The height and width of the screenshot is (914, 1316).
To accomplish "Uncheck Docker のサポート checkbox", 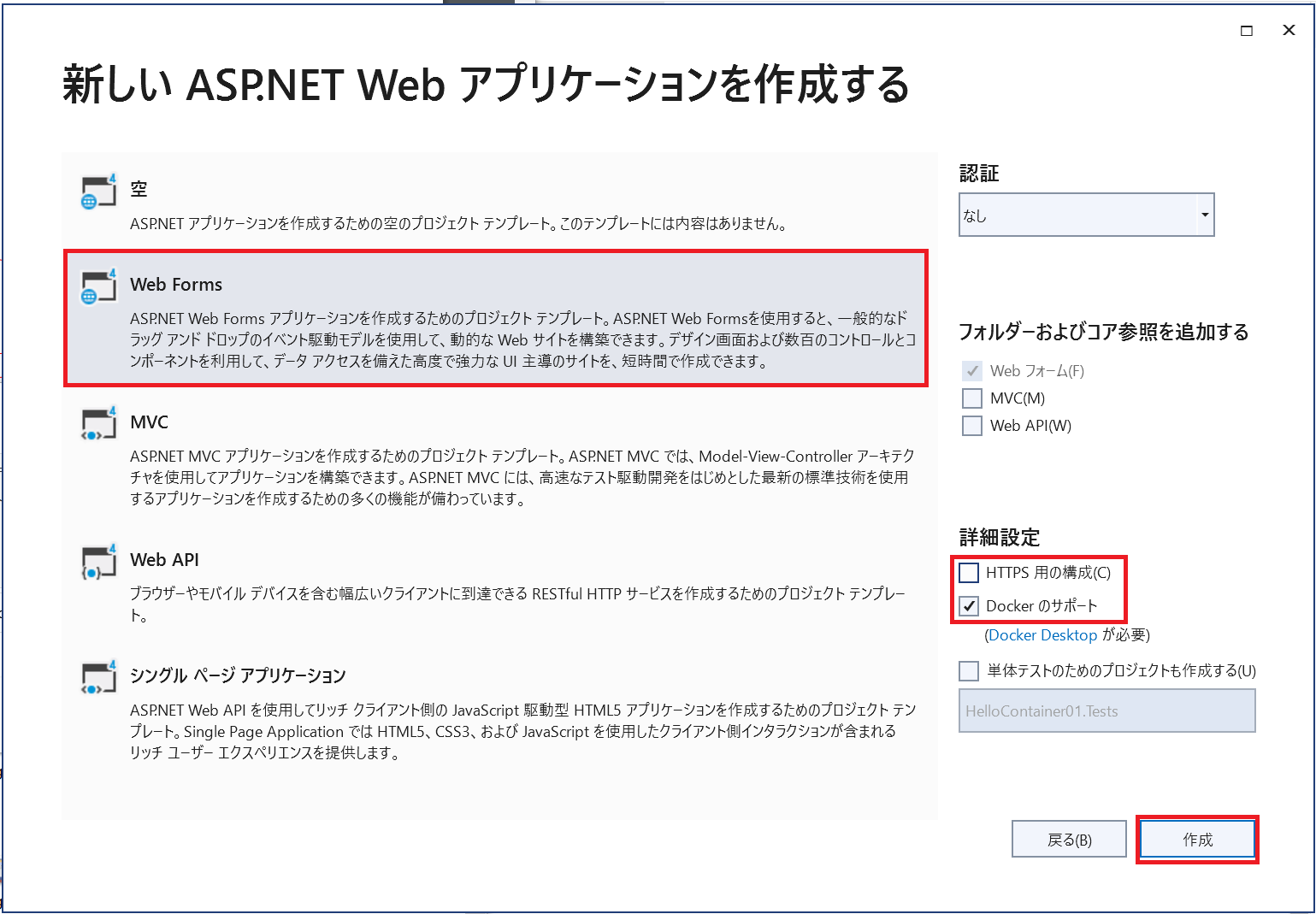I will tap(969, 606).
